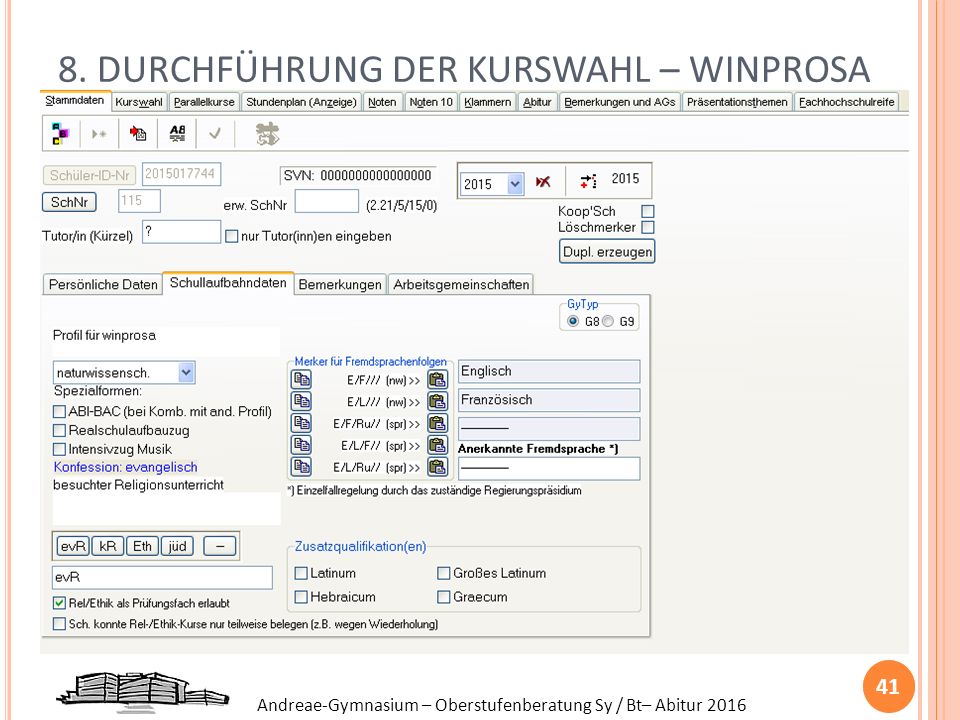Go to the Stundenplan (Anzeige) tab
Image resolution: width=960 pixels, height=720 pixels.
tap(301, 102)
